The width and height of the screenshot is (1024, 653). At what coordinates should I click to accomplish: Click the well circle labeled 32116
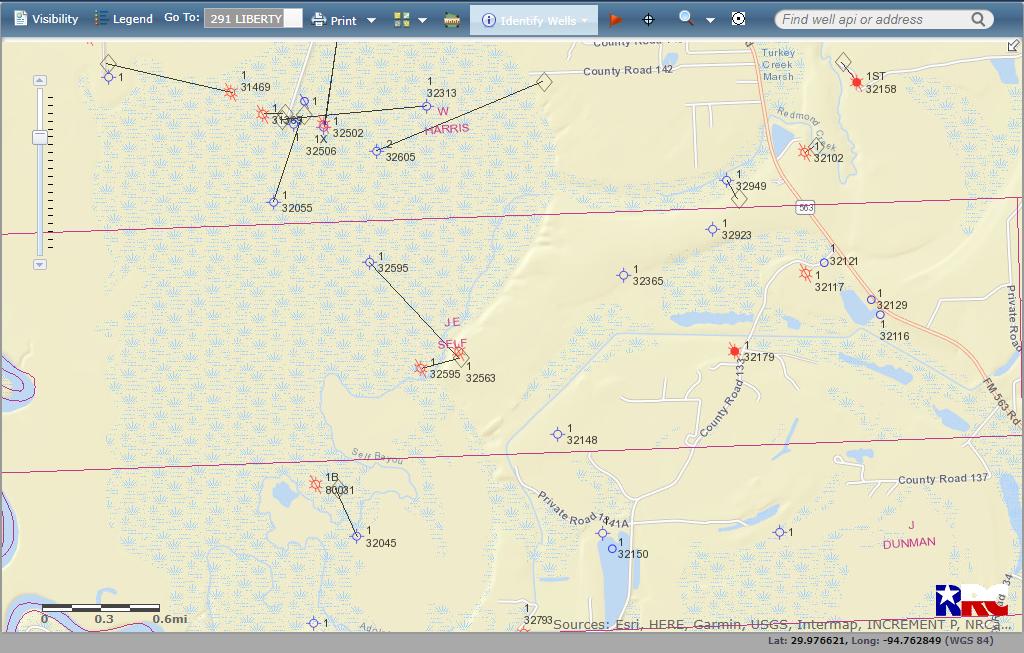[880, 315]
